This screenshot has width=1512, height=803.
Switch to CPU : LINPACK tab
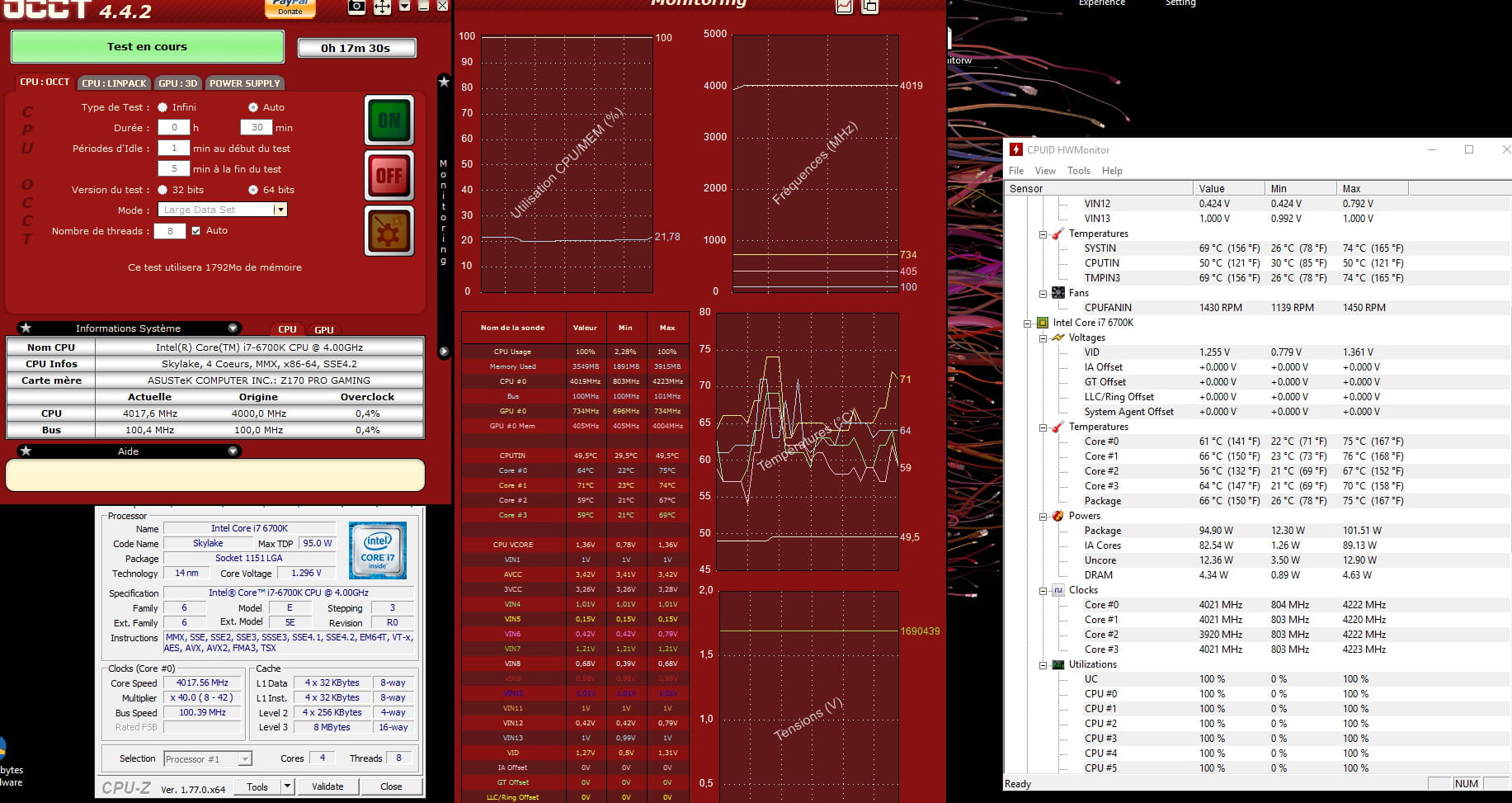(114, 83)
